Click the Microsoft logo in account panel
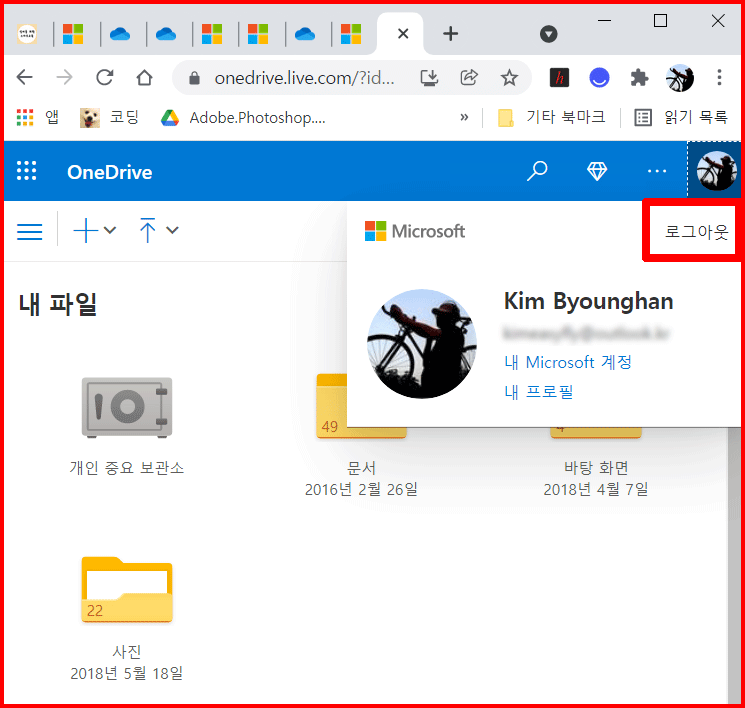The width and height of the screenshot is (745, 708). pyautogui.click(x=415, y=231)
